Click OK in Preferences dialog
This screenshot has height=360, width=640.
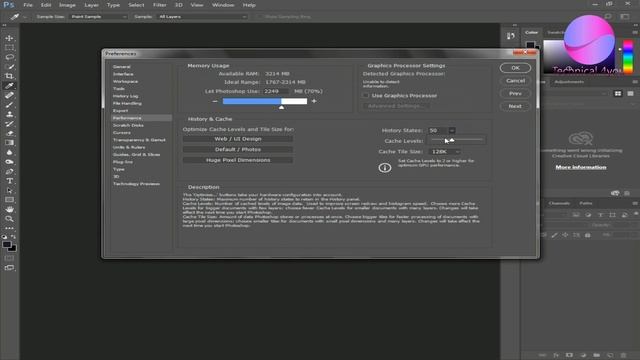(x=515, y=68)
